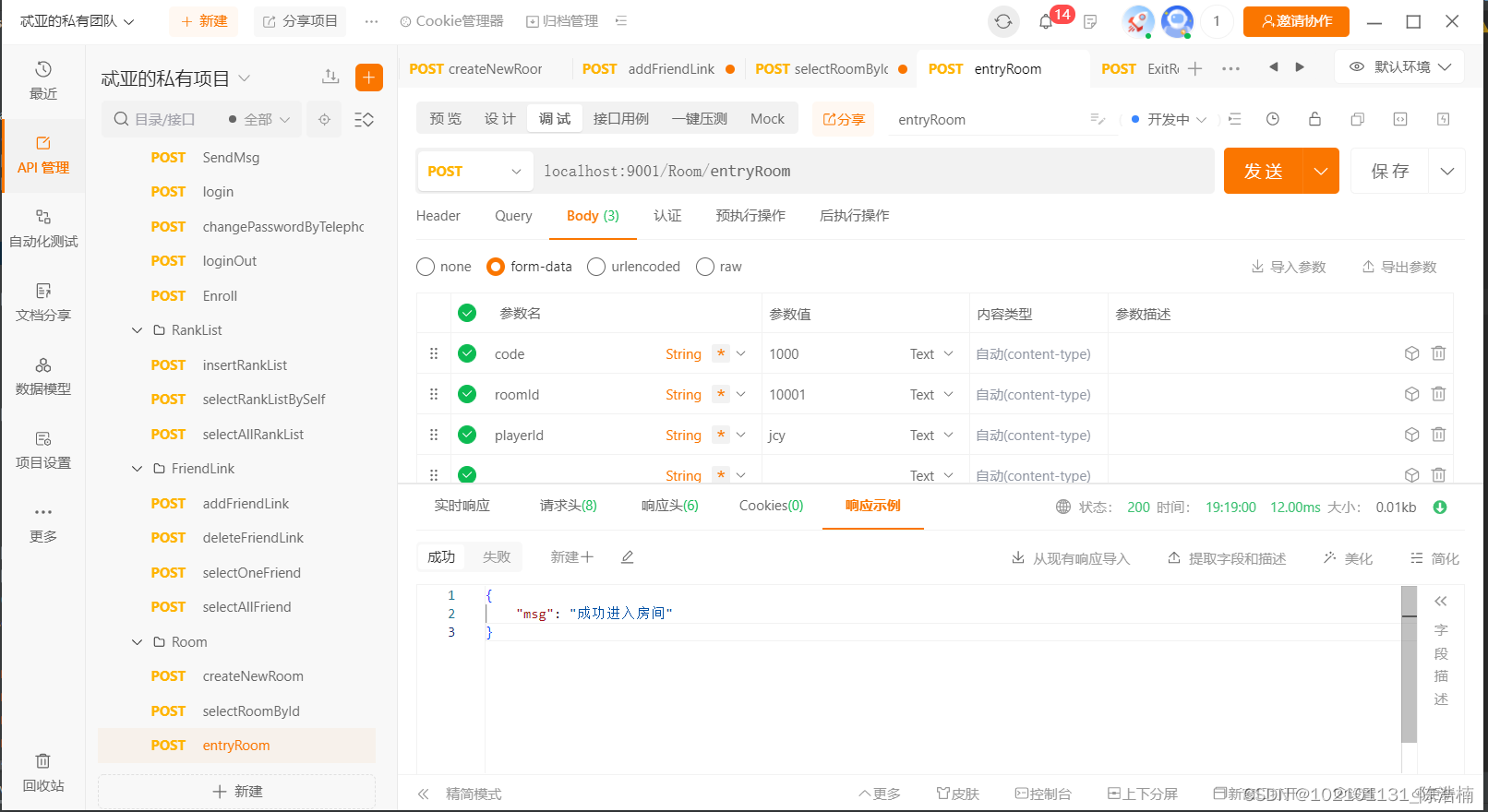Select the form-data body radio
This screenshot has height=812, width=1488.
(496, 267)
